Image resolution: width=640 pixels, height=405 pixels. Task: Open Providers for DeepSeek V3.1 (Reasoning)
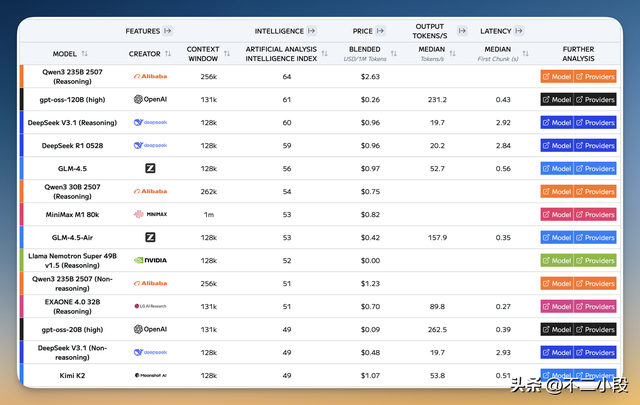tap(595, 122)
